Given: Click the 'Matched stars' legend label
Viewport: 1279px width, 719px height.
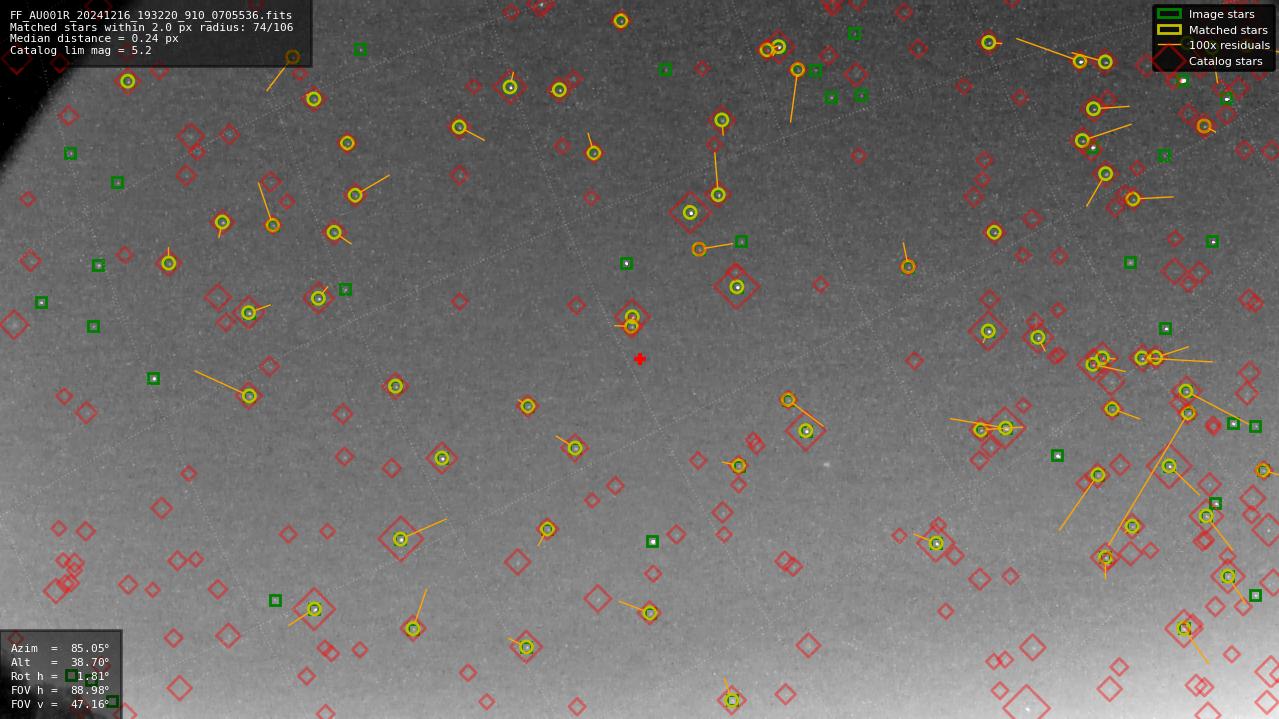Looking at the screenshot, I should (x=1228, y=30).
